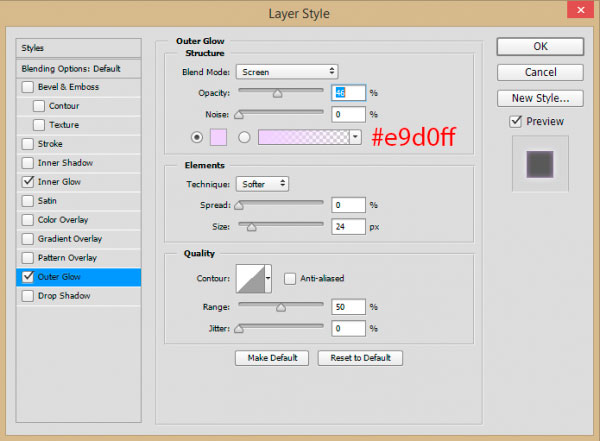Toggle the Anti-aliased checkbox
The image size is (600, 441).
(x=290, y=278)
